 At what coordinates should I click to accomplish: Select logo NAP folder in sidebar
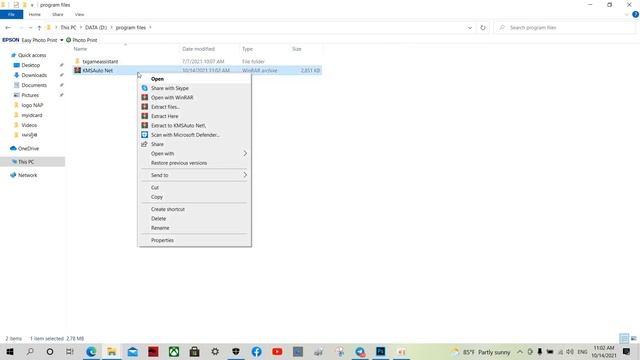pyautogui.click(x=32, y=105)
